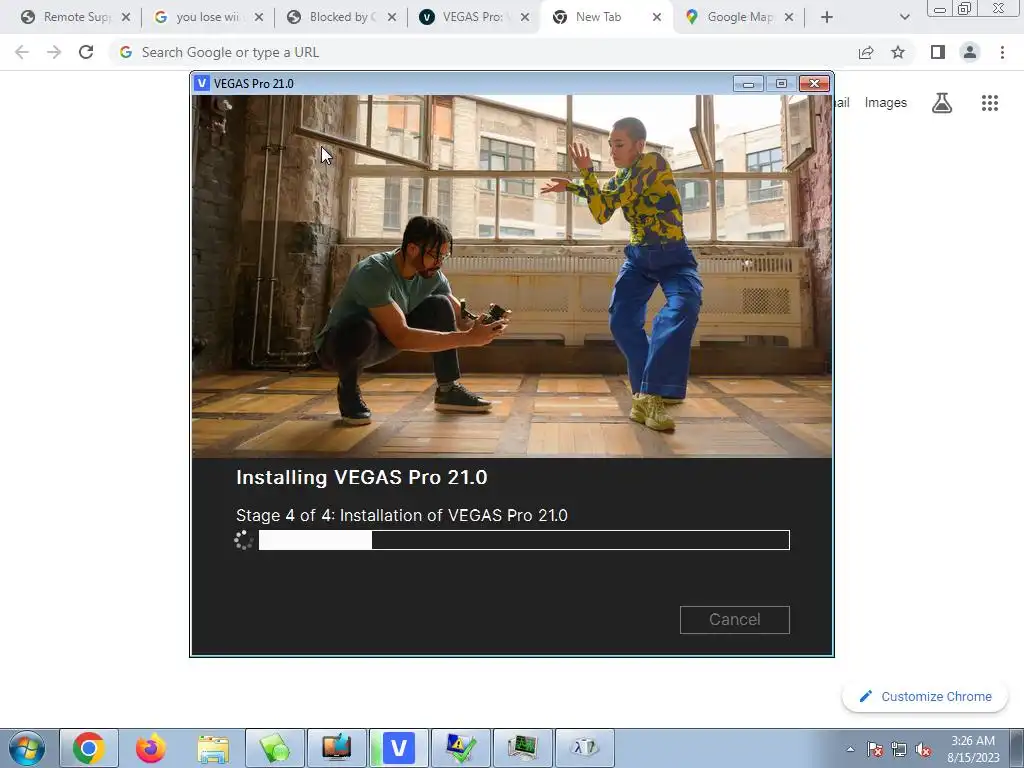Minimize the VEGAS Pro 21.0 installer

(748, 84)
